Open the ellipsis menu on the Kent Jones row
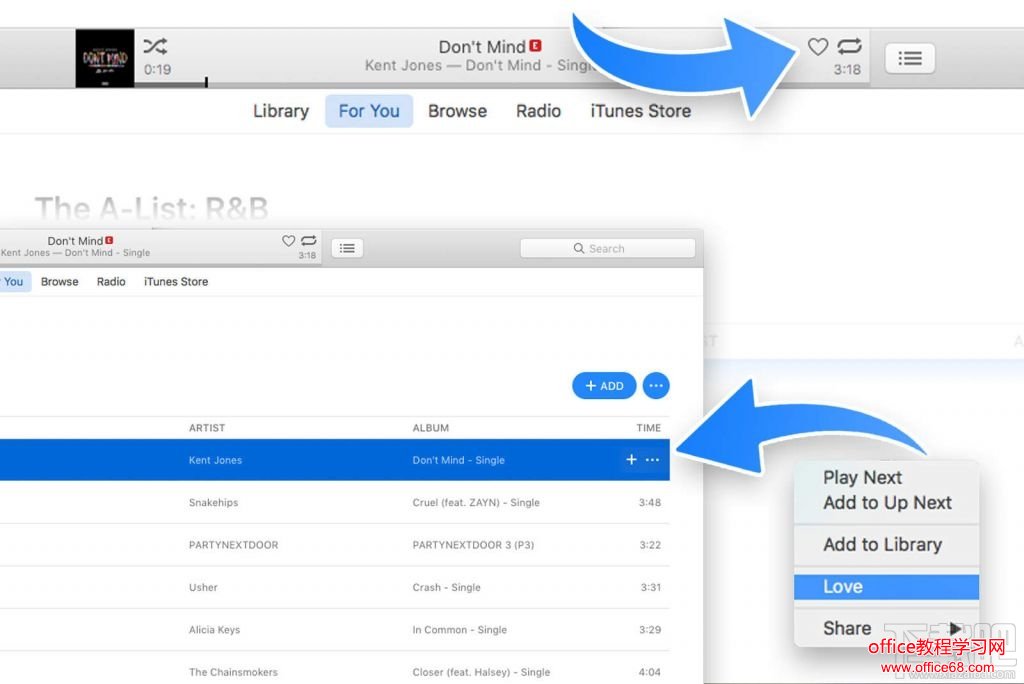 652,460
